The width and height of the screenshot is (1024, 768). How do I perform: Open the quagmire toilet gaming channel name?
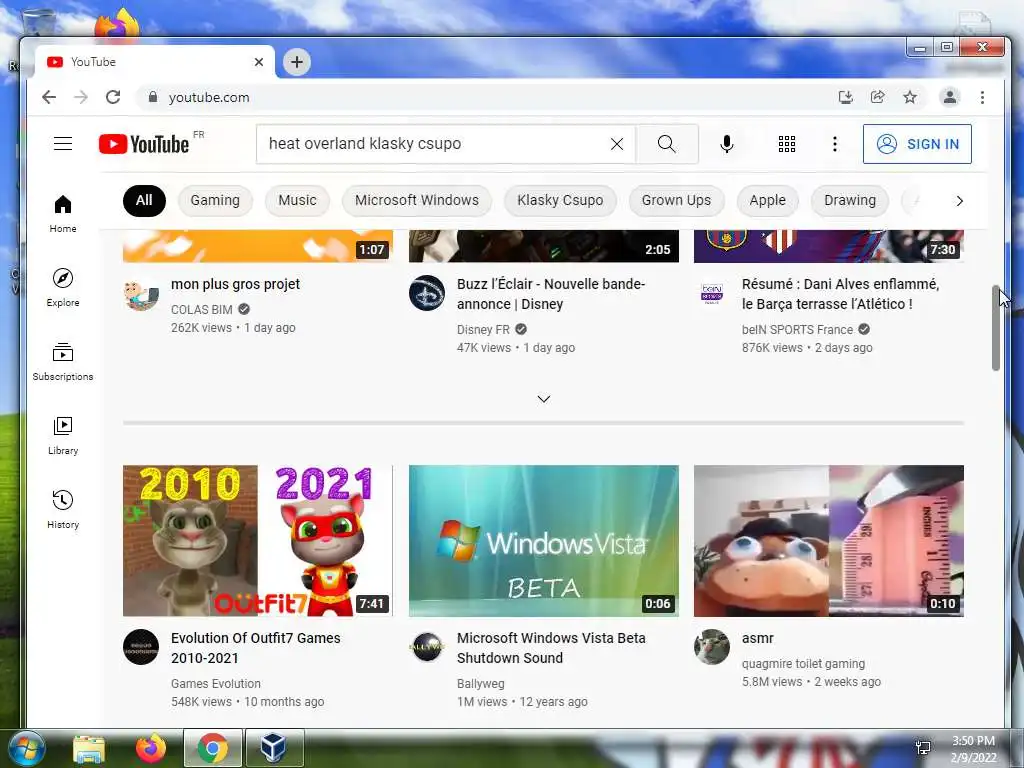[803, 664]
